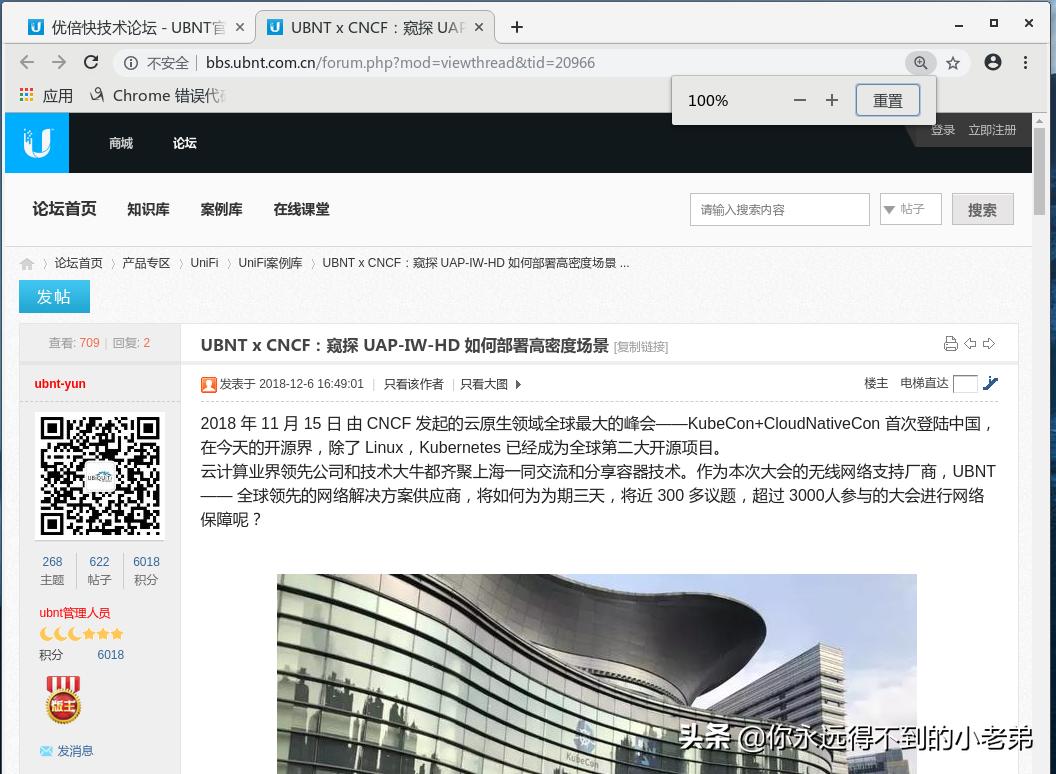Click the magnifier zoom icon in the address bar
Viewport: 1056px width, 774px height.
pos(920,62)
